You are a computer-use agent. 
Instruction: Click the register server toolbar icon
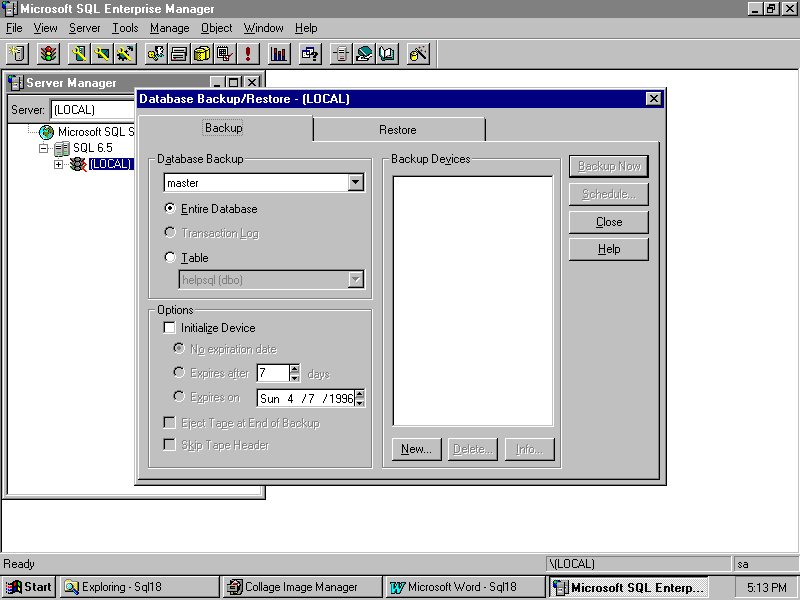tap(18, 54)
